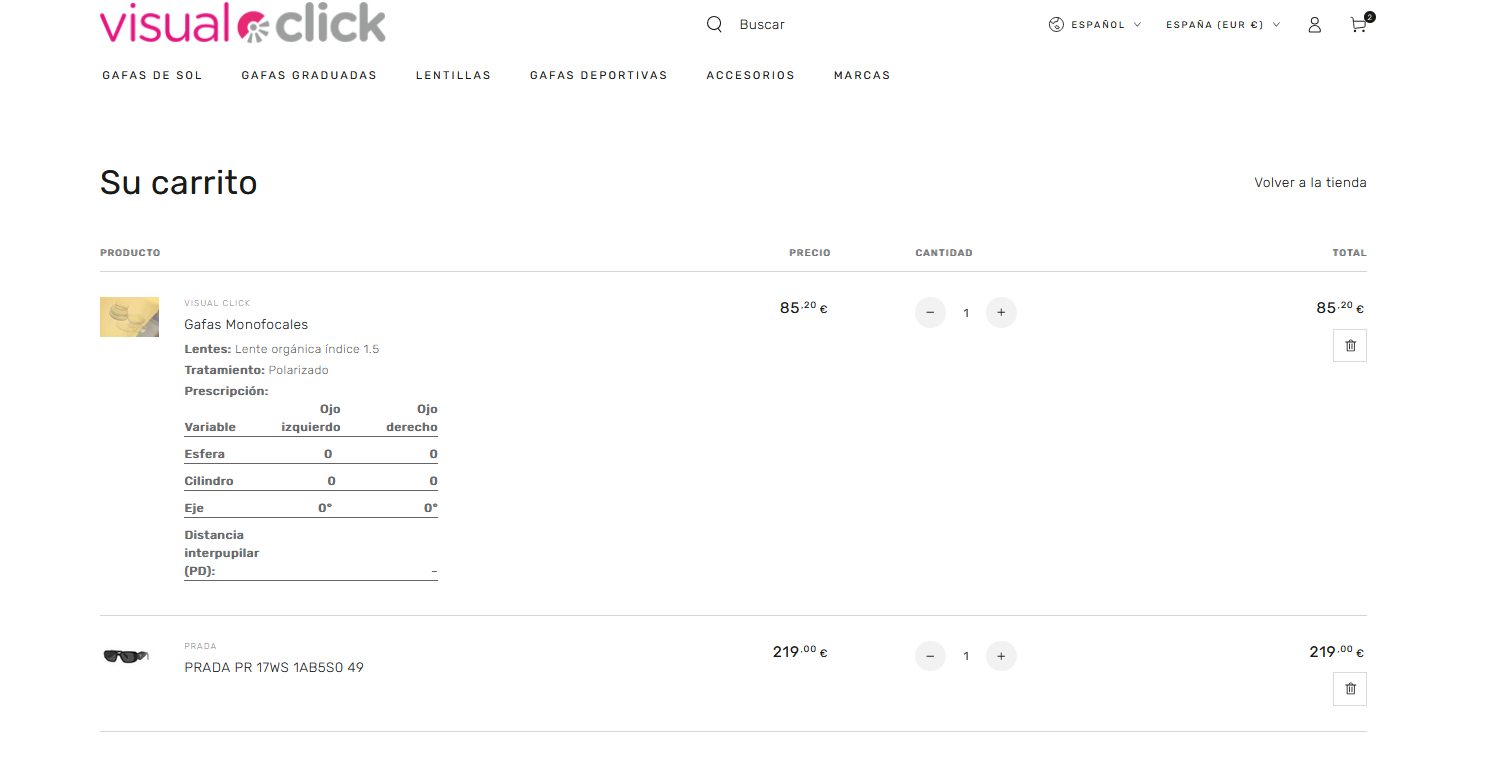Delete Gafas Monofocales with trash icon
1503x784 pixels.
coord(1350,345)
